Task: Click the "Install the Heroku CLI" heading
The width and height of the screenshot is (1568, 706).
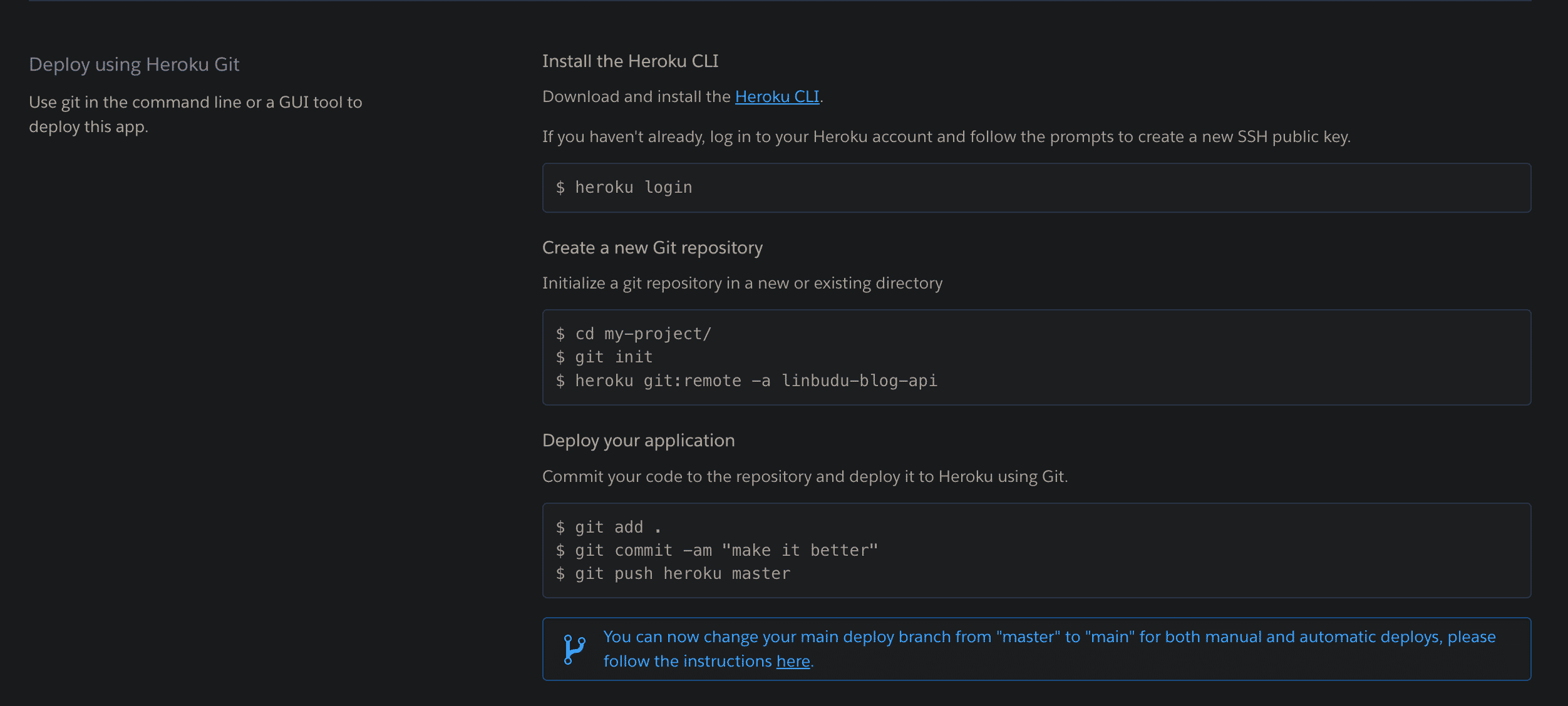Action: click(x=630, y=61)
